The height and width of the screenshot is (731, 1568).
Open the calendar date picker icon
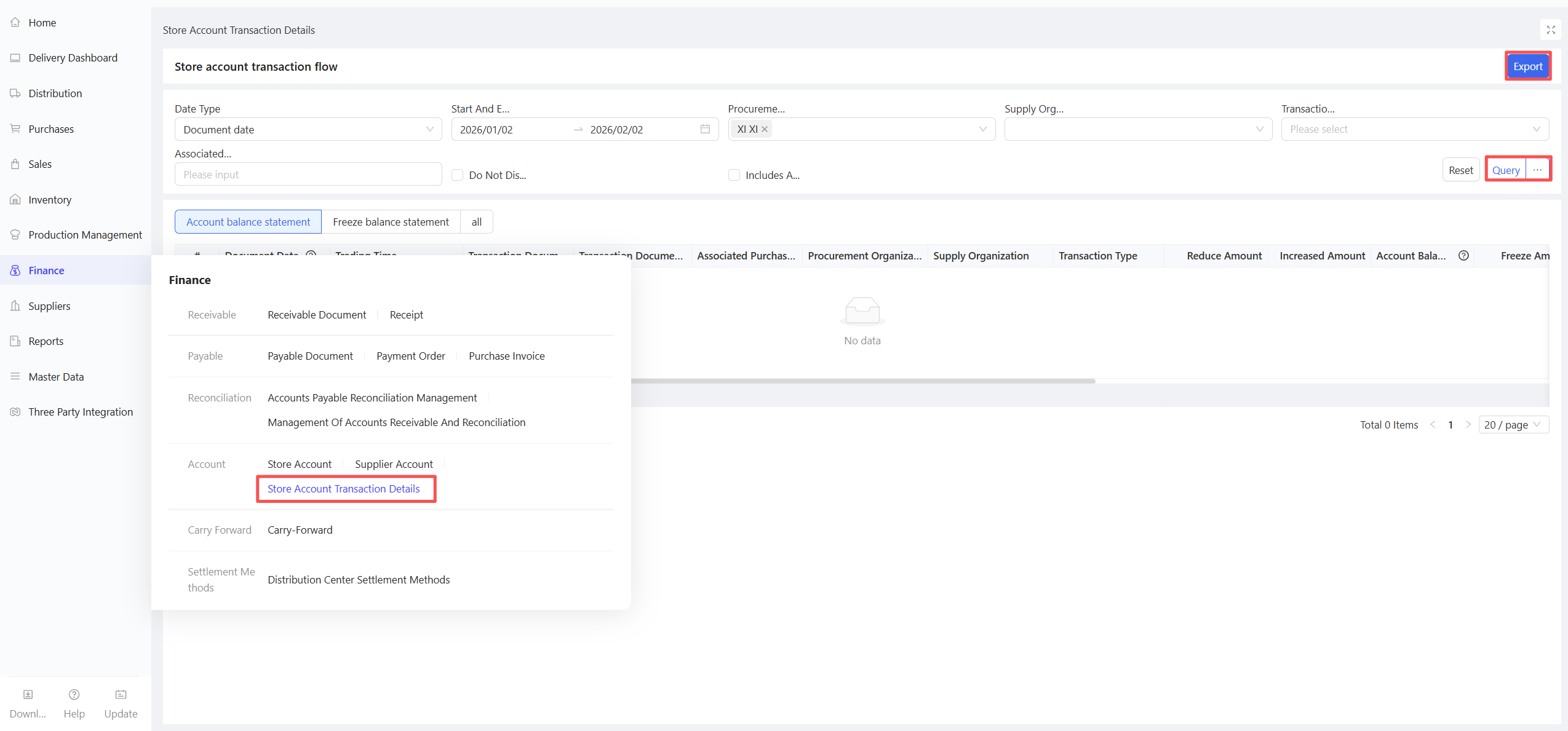point(705,129)
